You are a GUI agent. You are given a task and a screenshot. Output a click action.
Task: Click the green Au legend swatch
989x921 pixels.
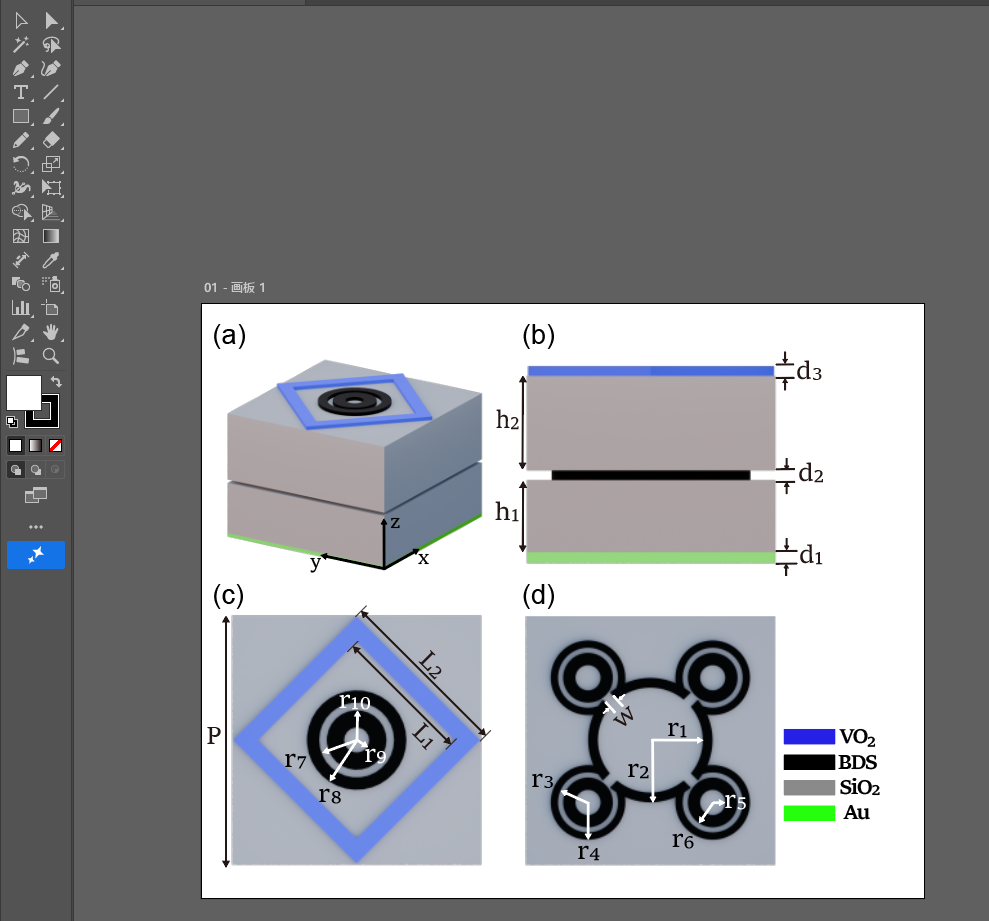pyautogui.click(x=809, y=813)
